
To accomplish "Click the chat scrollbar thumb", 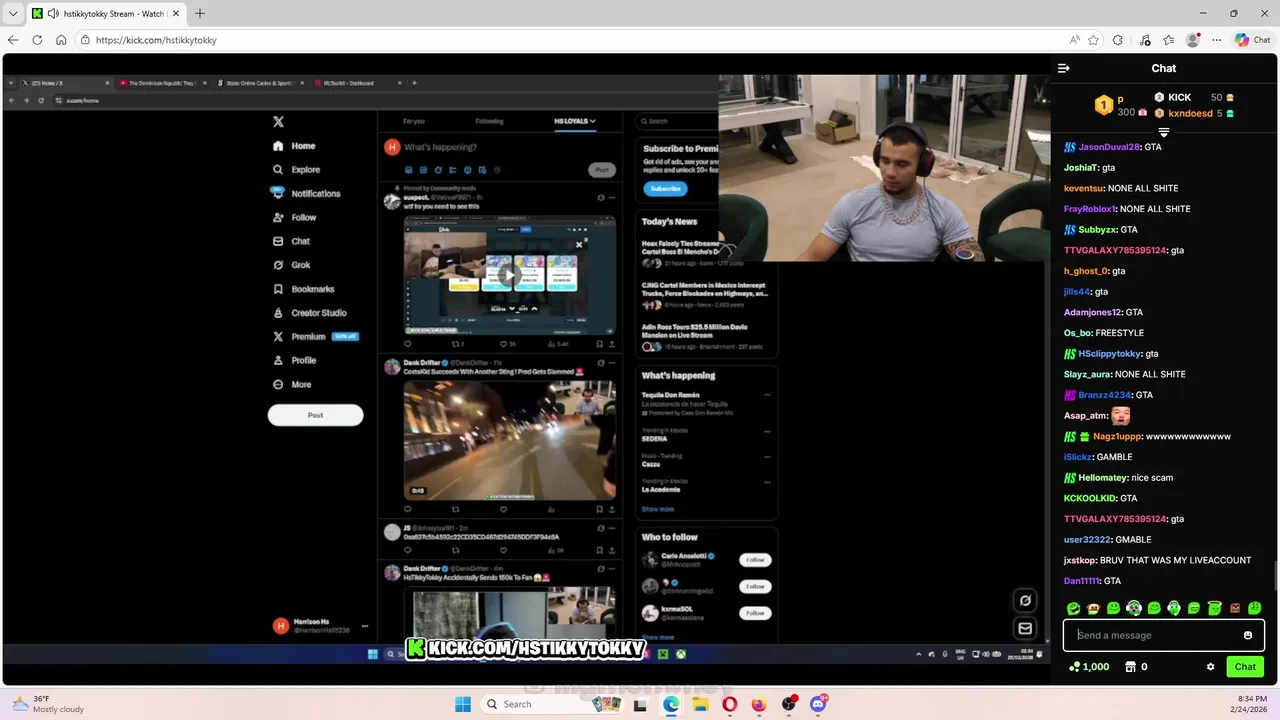I will click(x=1275, y=576).
